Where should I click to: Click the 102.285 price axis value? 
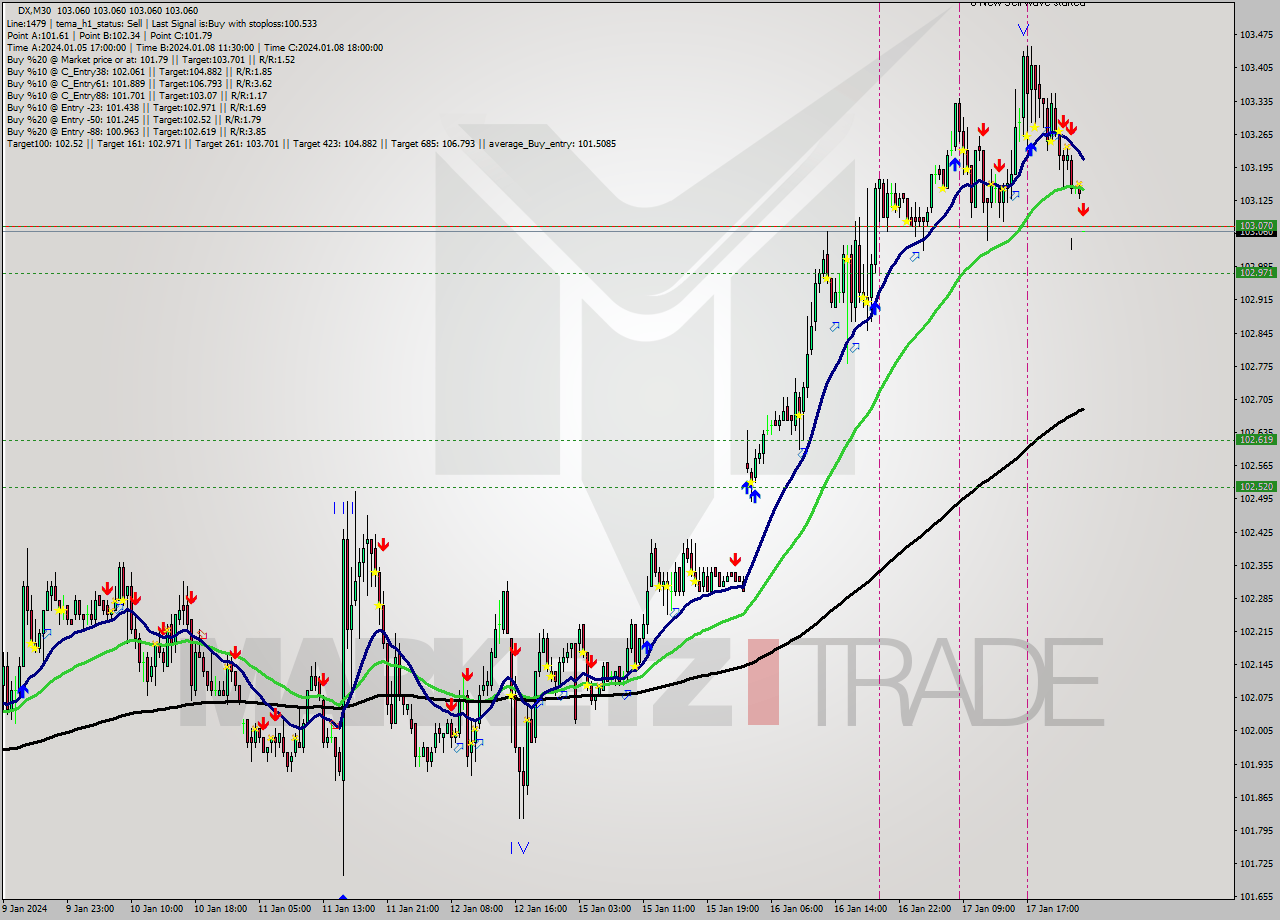pos(1256,598)
